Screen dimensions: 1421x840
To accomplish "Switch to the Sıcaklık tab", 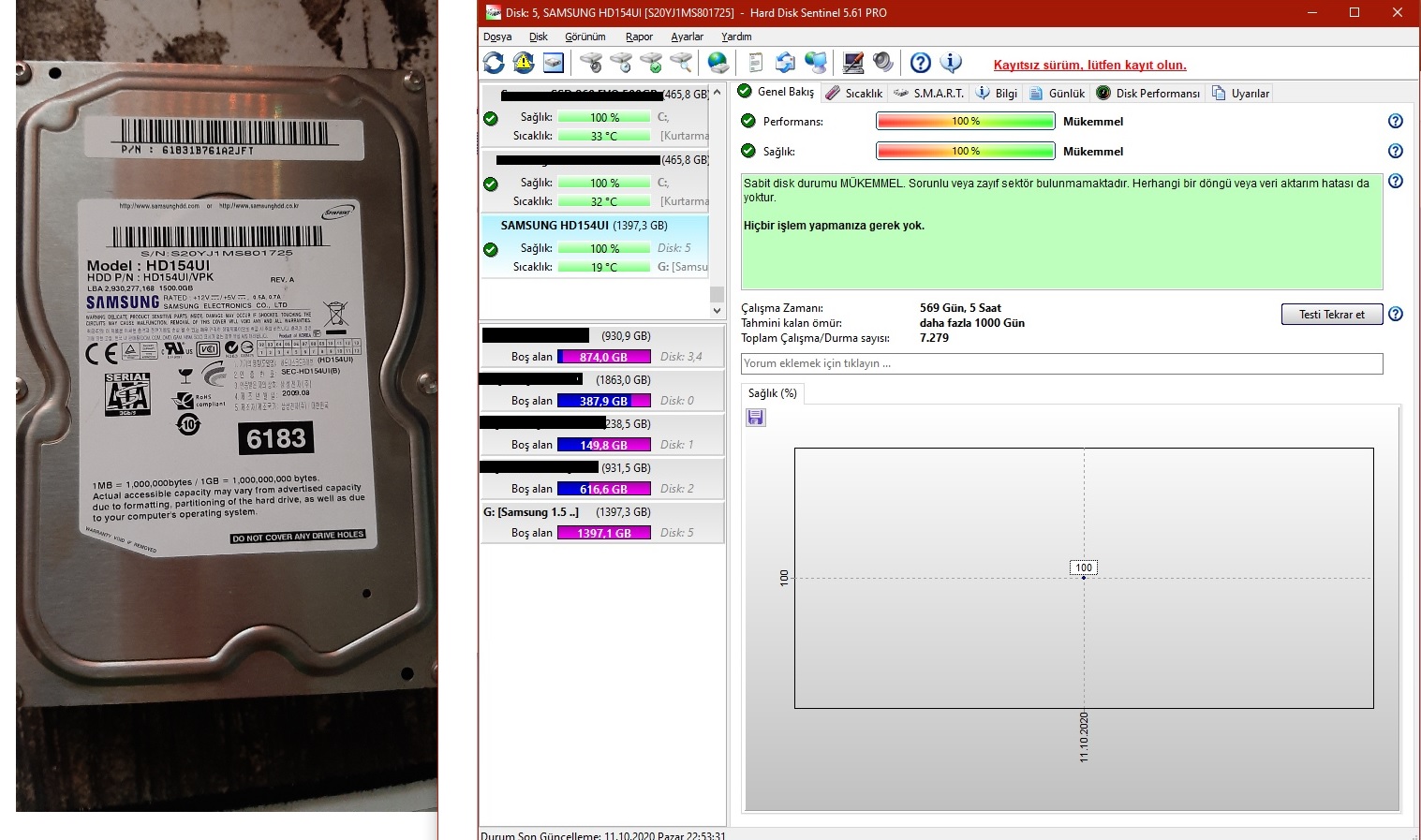I will coord(853,93).
